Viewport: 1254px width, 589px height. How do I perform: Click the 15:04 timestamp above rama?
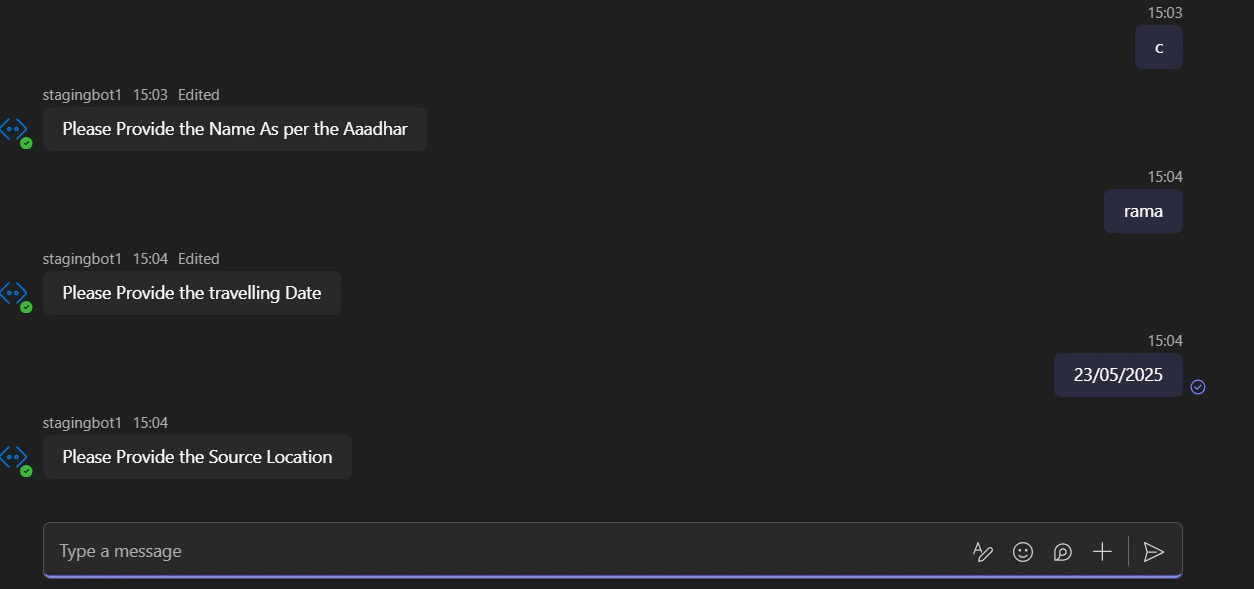(1166, 176)
